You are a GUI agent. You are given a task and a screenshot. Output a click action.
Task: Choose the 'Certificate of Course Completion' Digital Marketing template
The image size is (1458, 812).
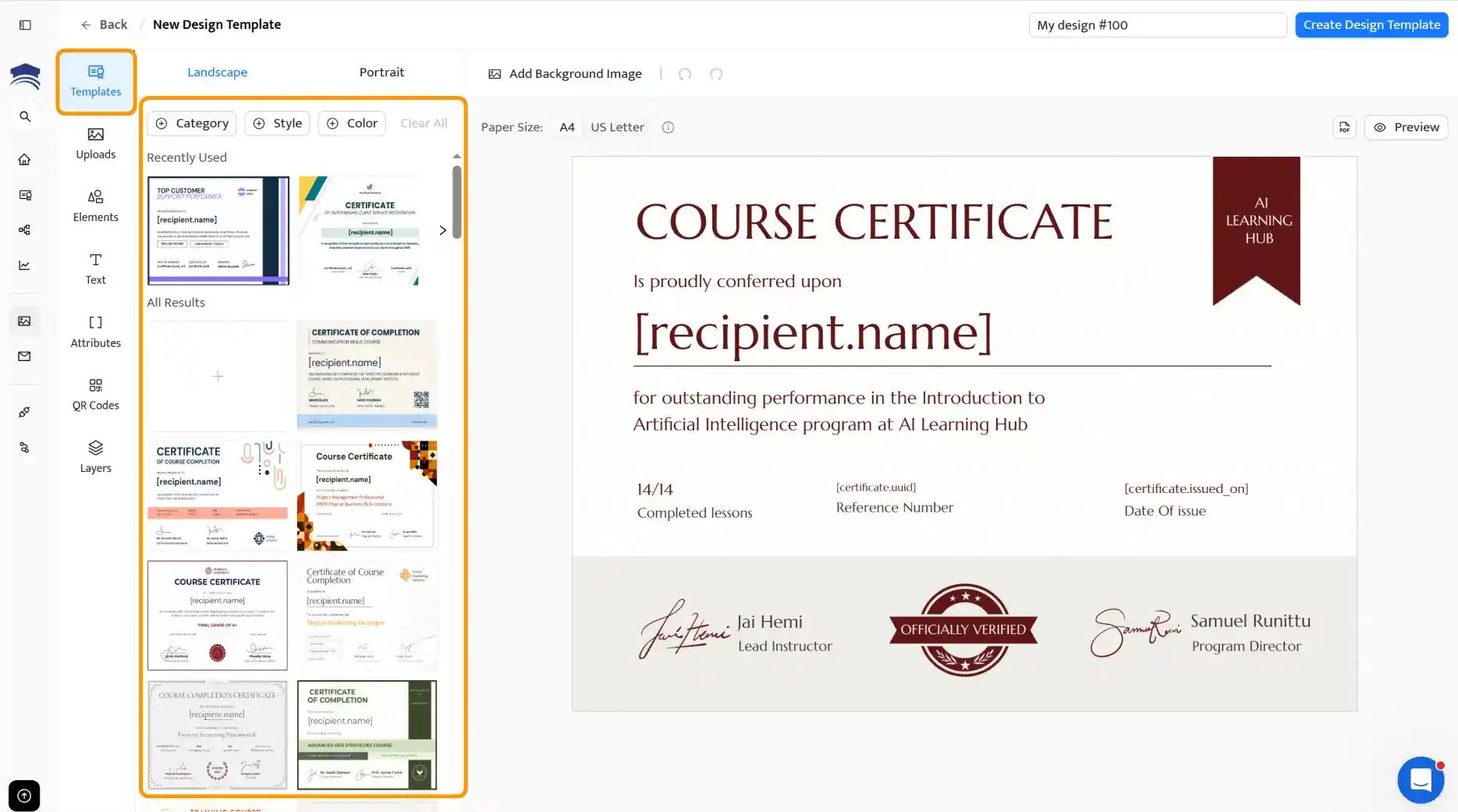367,615
